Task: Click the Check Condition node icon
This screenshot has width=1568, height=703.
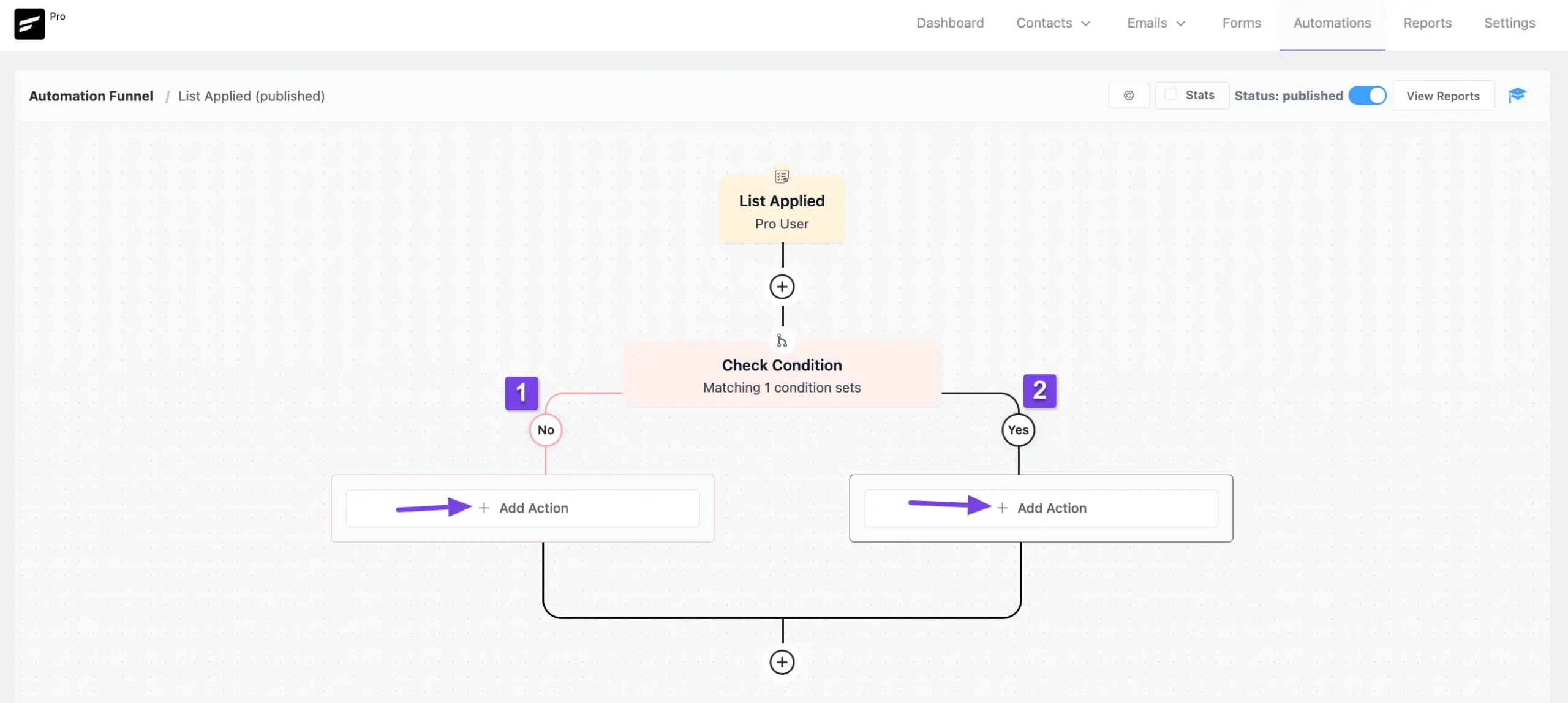Action: click(x=782, y=341)
